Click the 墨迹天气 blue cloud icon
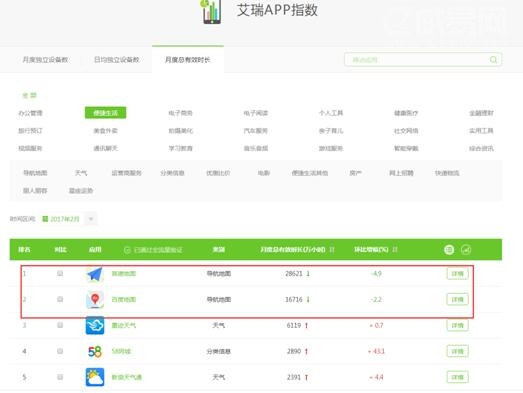523x393 pixels. 95,325
